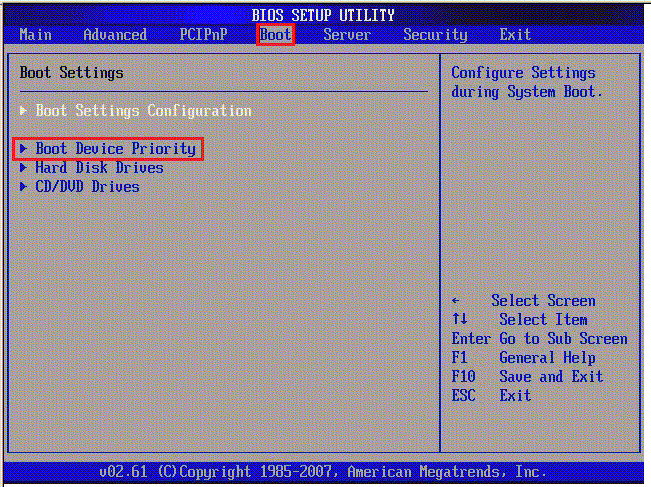Click the ESC Exit key hint
The width and height of the screenshot is (651, 487).
[x=491, y=396]
